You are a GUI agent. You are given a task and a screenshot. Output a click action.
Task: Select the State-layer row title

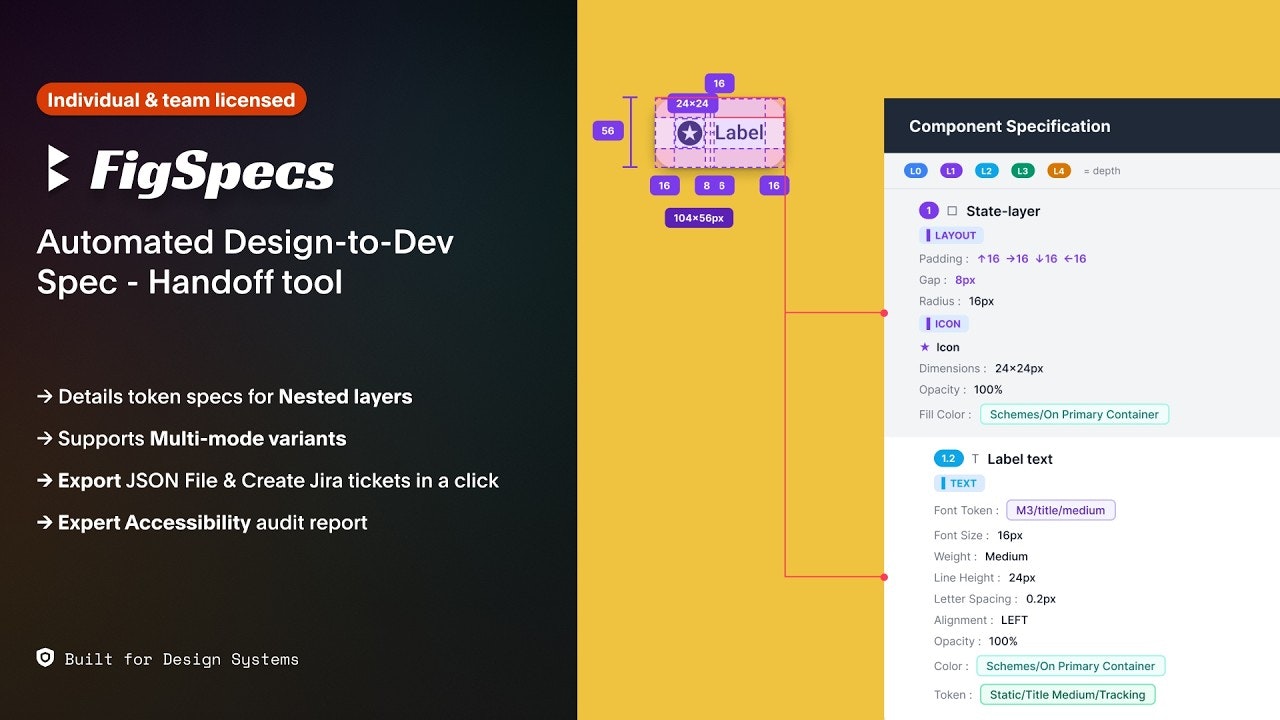(x=1003, y=211)
